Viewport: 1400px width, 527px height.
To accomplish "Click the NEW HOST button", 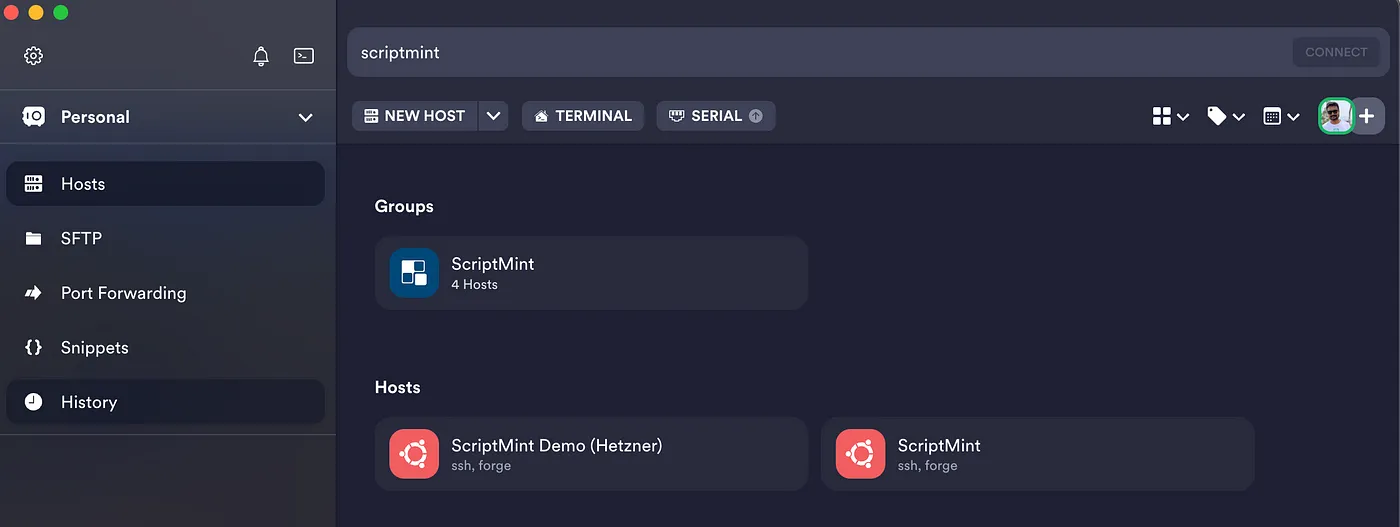I will [415, 116].
